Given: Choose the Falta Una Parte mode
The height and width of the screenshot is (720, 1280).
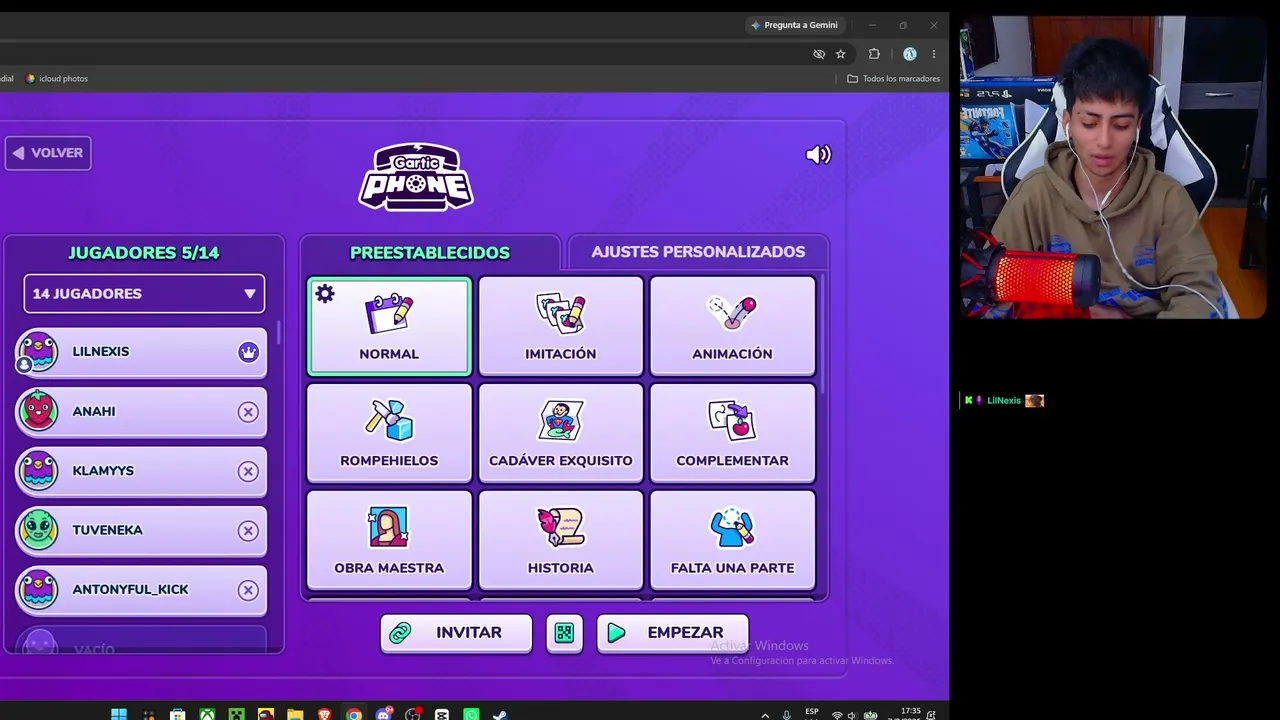Looking at the screenshot, I should (732, 540).
